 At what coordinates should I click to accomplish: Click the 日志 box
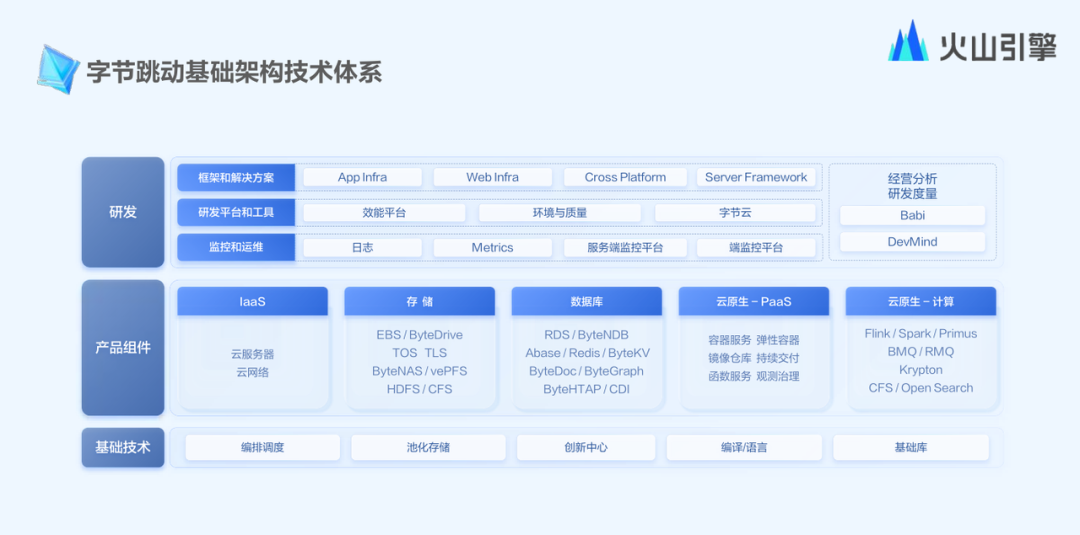[x=362, y=248]
